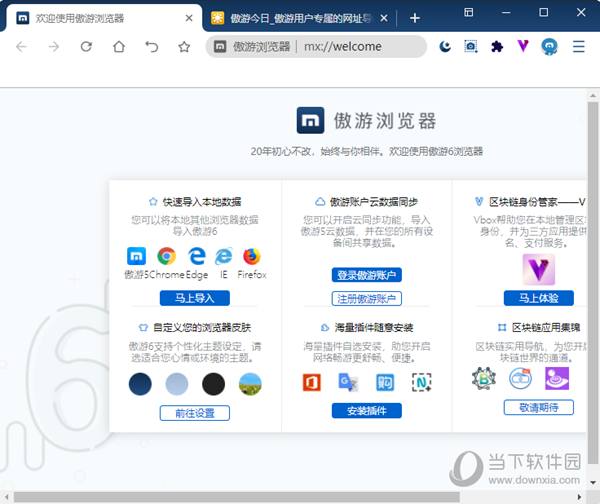This screenshot has width=600, height=504.
Task: Go forward with the forward arrow
Action: pyautogui.click(x=54, y=47)
